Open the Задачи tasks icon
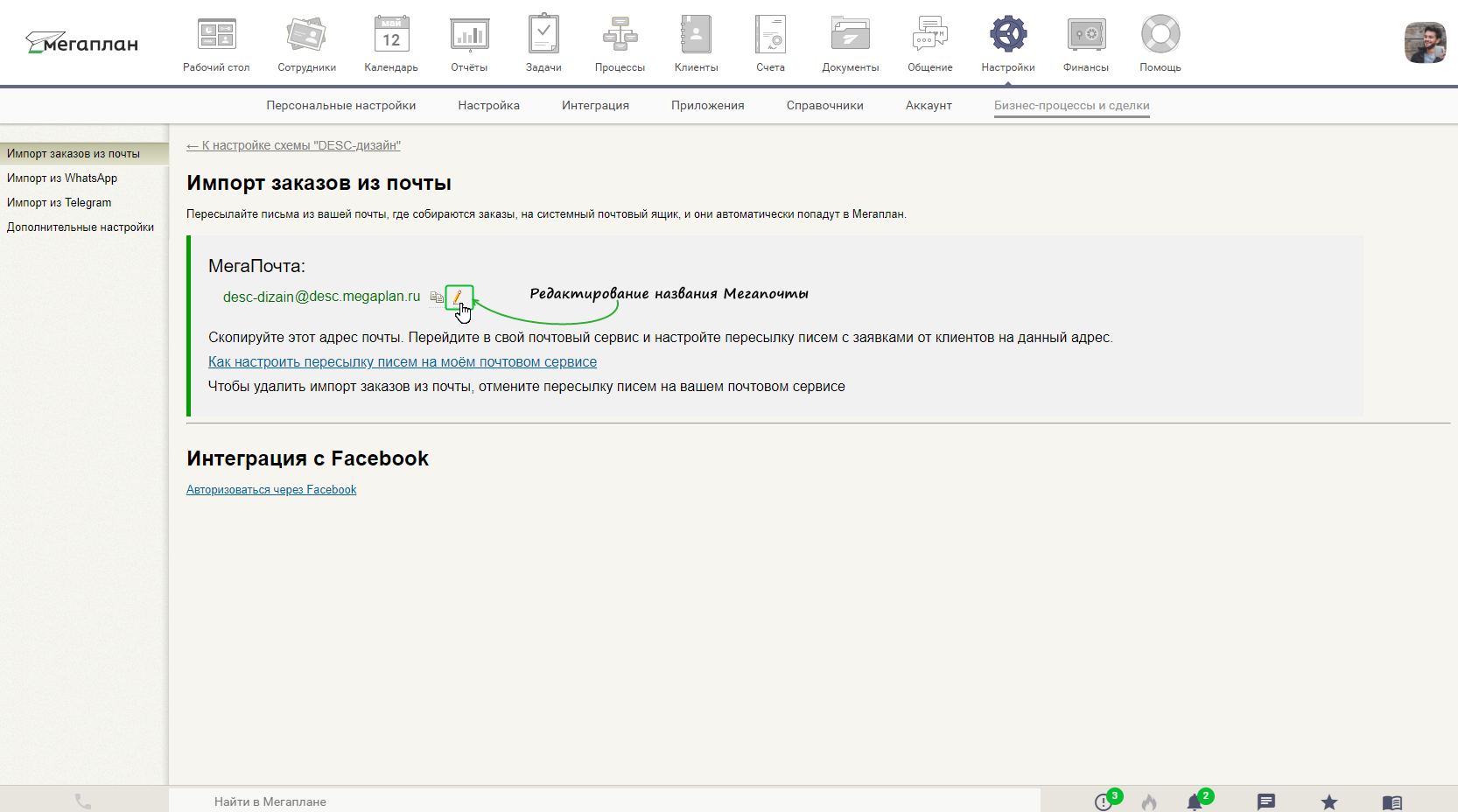Screen dimensions: 1458x812 tap(543, 34)
